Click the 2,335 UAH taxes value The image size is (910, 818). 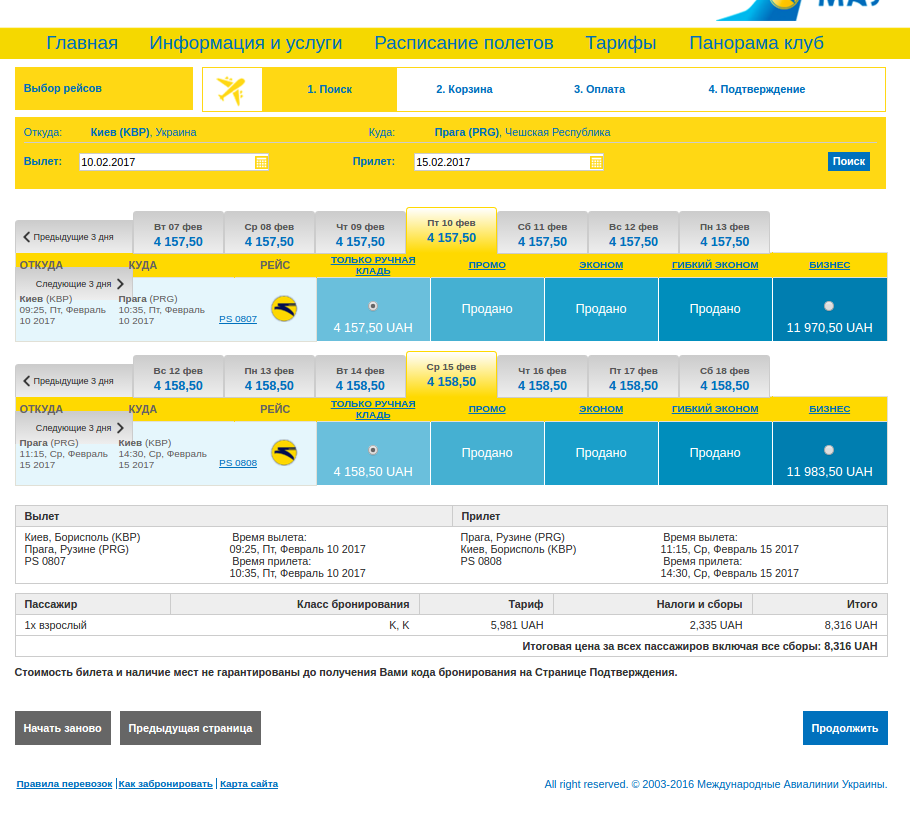tap(716, 625)
